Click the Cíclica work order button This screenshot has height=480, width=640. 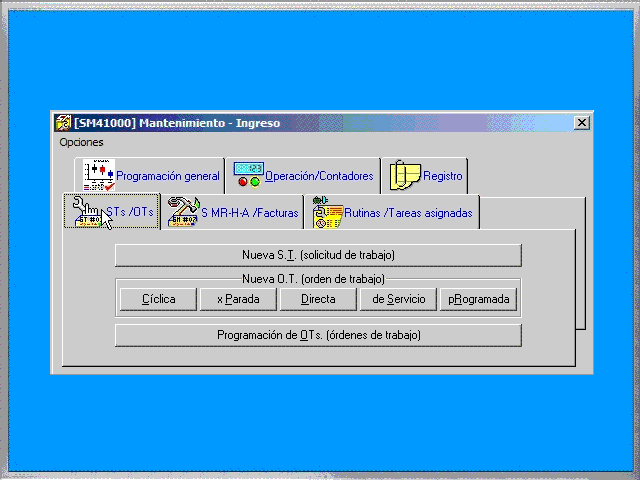[x=158, y=299]
